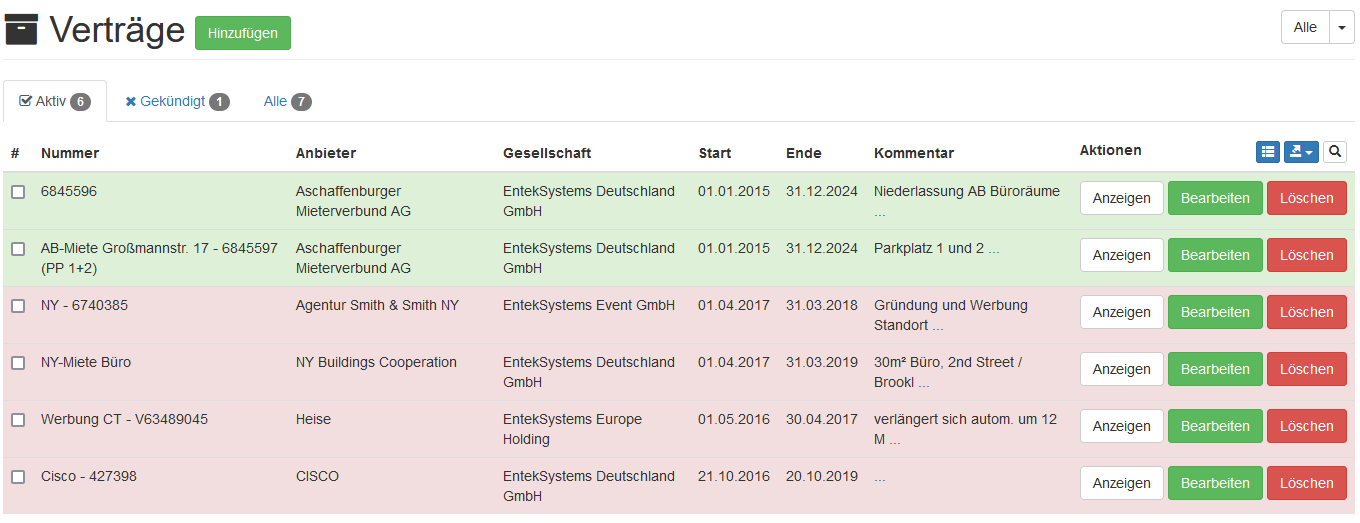Open the Alle tab showing 7 contracts
This screenshot has width=1360, height=523.
(x=287, y=101)
